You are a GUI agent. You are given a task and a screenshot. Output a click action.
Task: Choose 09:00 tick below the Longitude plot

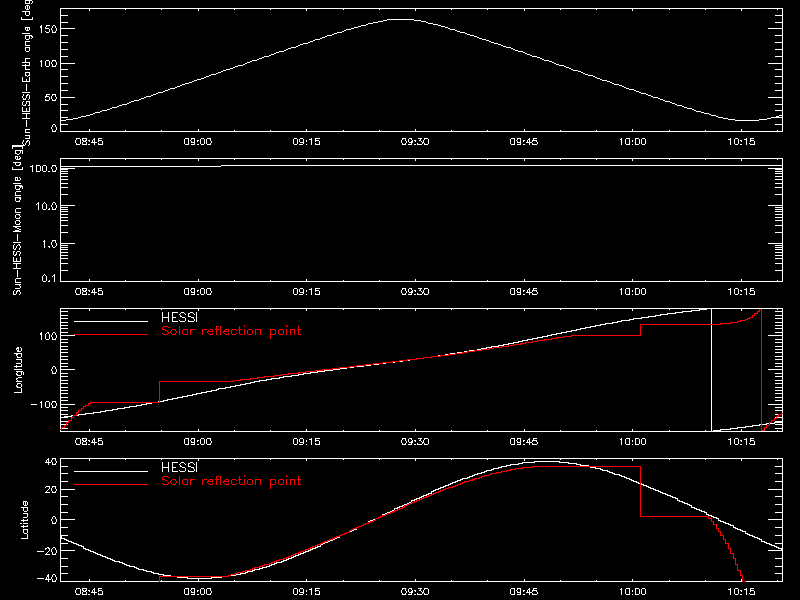click(x=197, y=442)
